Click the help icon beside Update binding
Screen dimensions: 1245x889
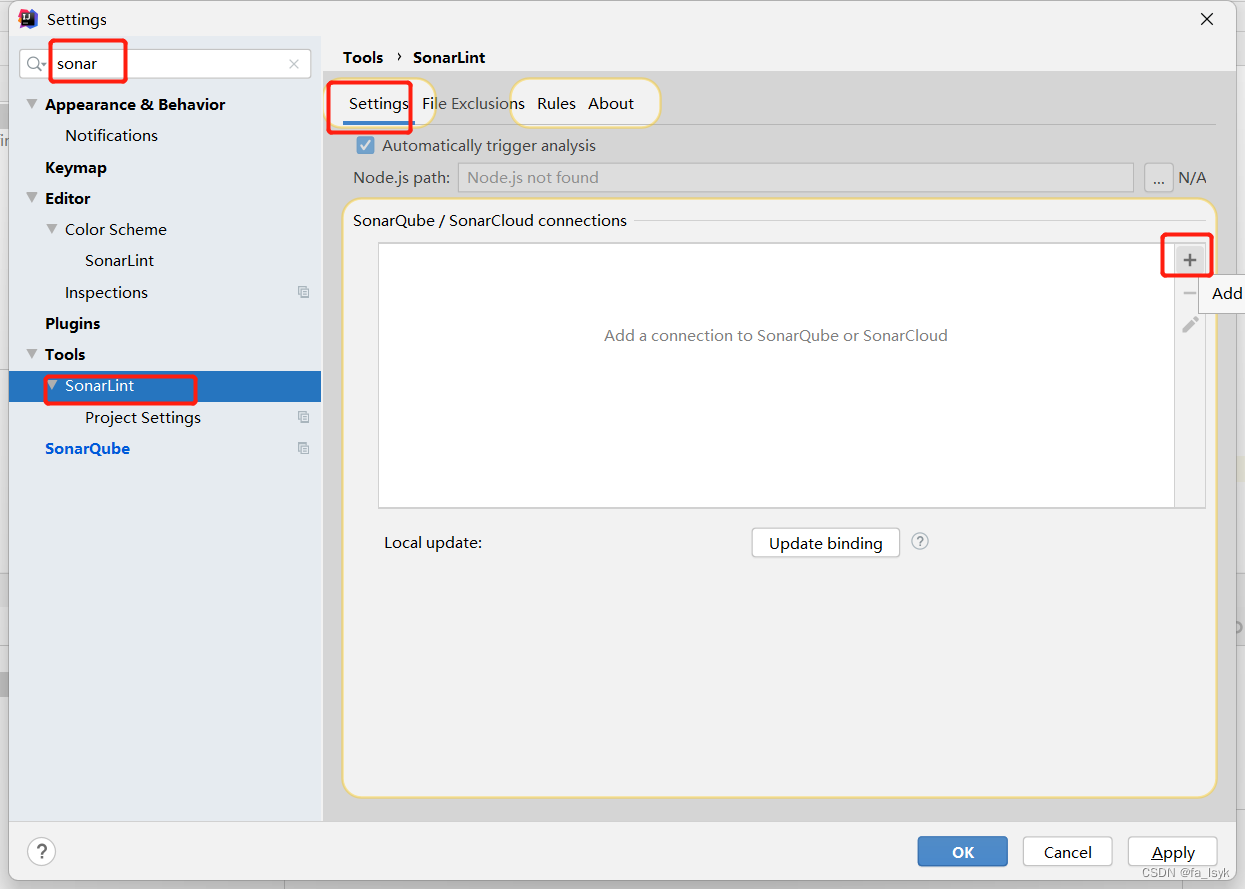tap(920, 541)
